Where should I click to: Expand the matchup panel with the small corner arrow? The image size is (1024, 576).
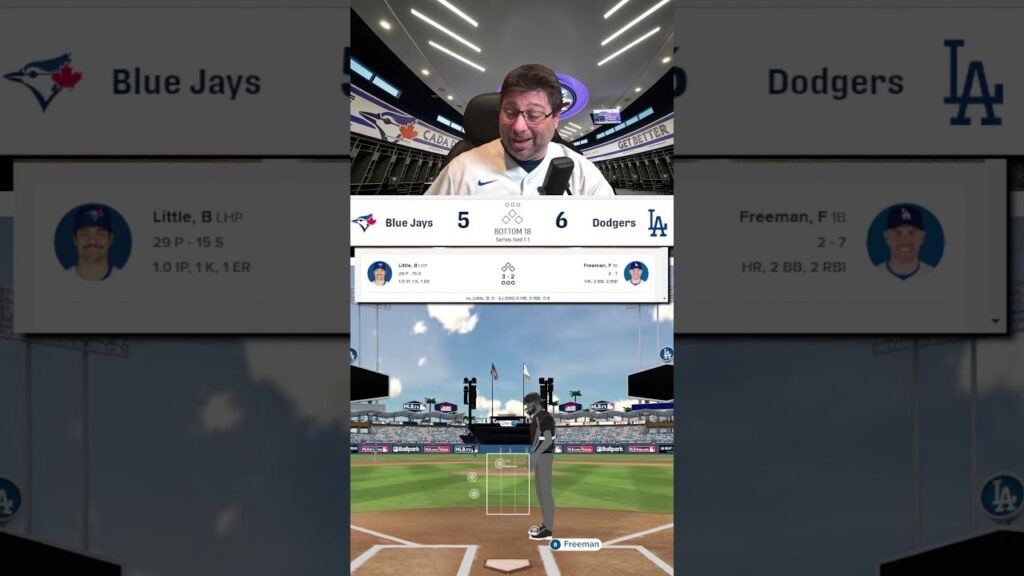(665, 298)
